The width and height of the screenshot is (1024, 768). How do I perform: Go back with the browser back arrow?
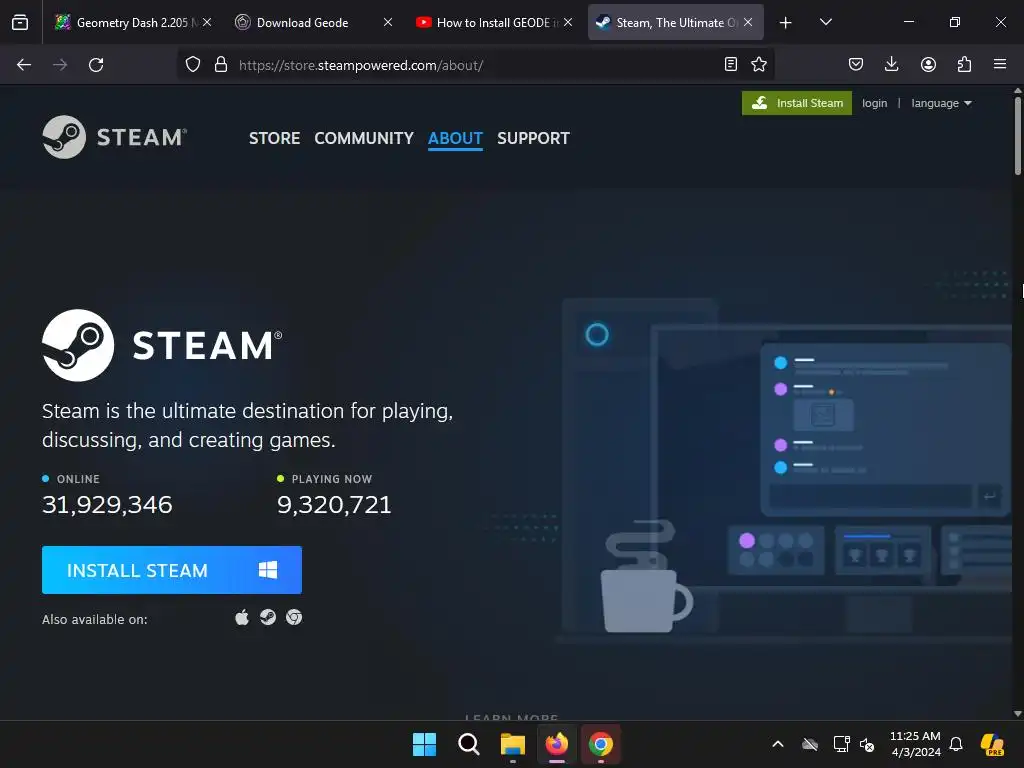[24, 65]
